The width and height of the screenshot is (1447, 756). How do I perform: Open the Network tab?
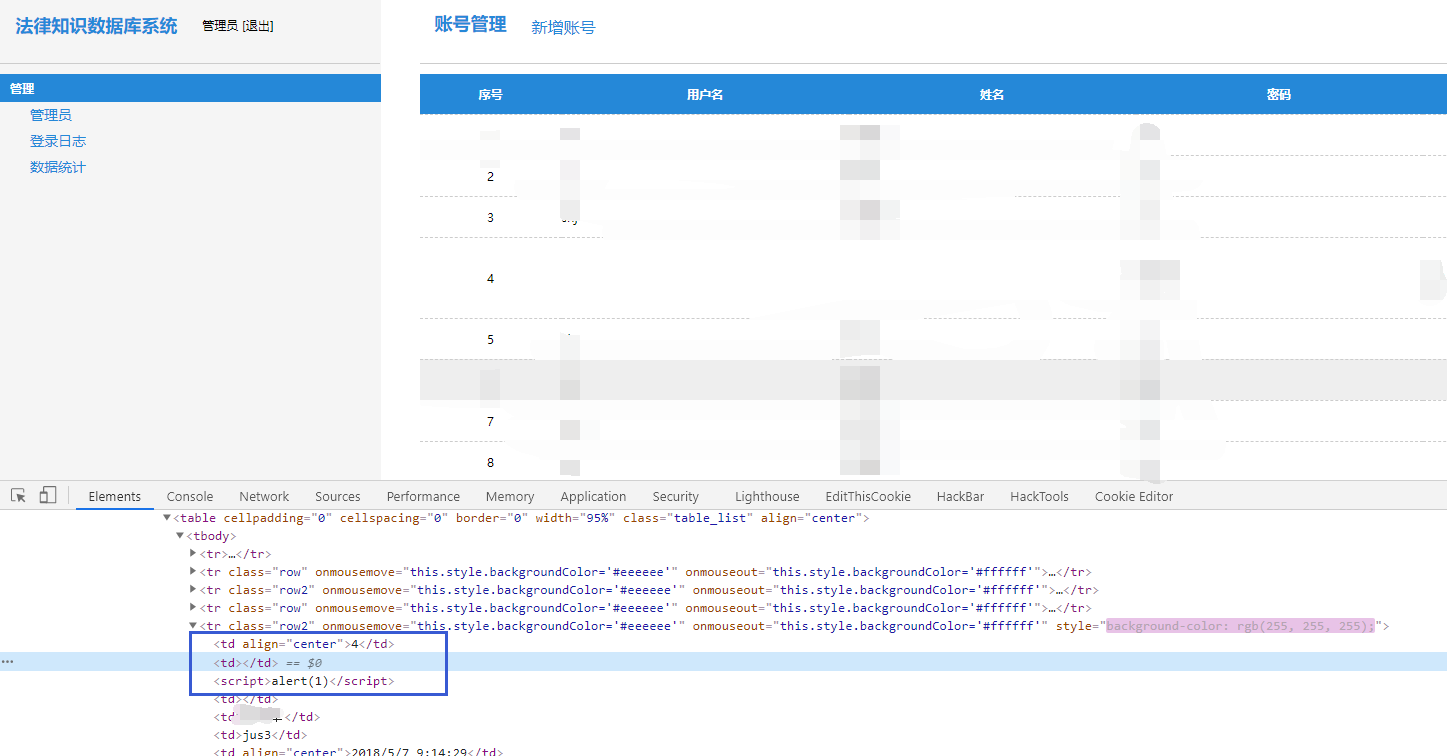click(264, 496)
